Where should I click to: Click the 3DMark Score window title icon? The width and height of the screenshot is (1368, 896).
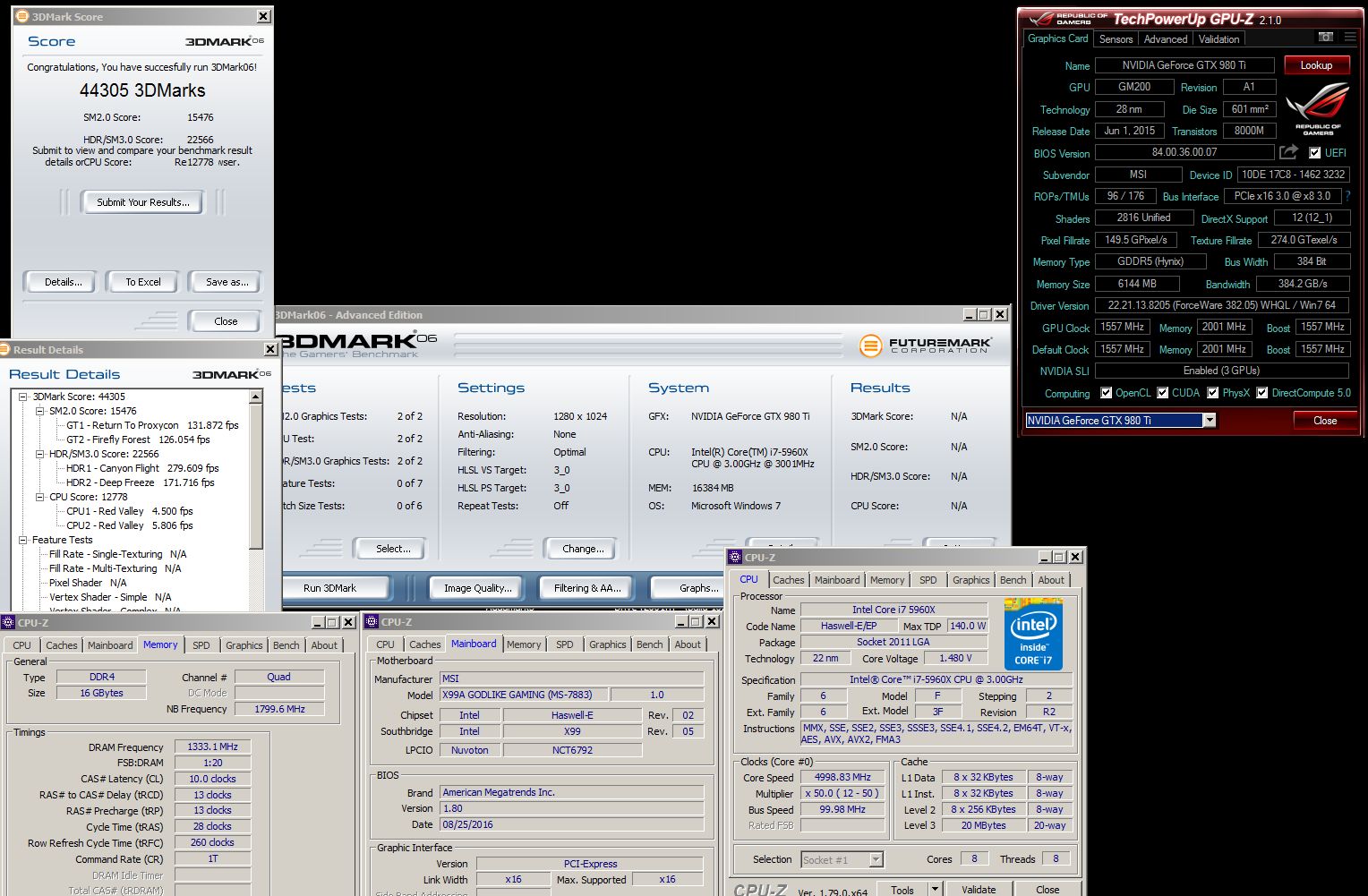(x=22, y=16)
